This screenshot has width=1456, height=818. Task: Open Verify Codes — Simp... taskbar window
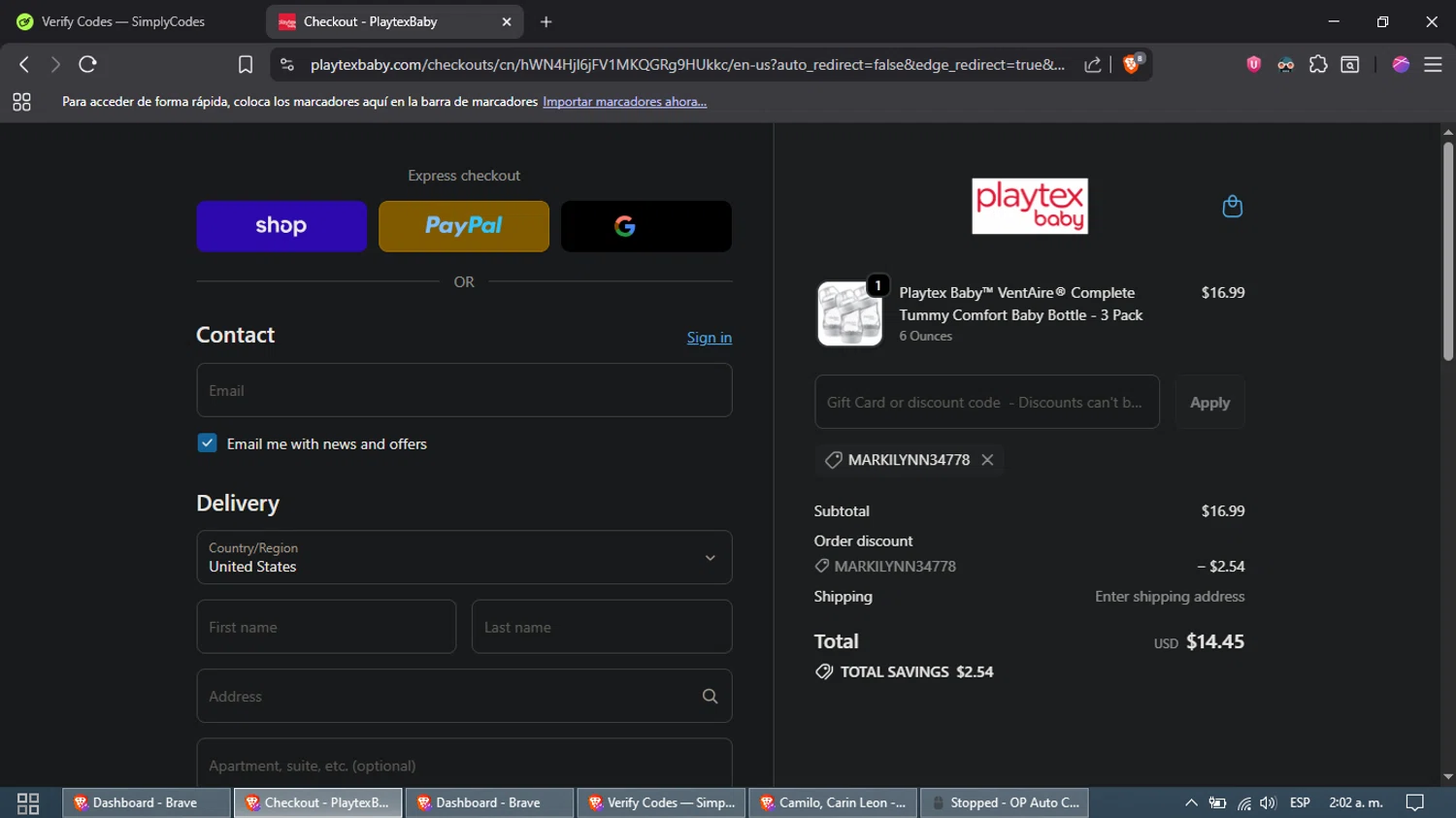click(661, 802)
